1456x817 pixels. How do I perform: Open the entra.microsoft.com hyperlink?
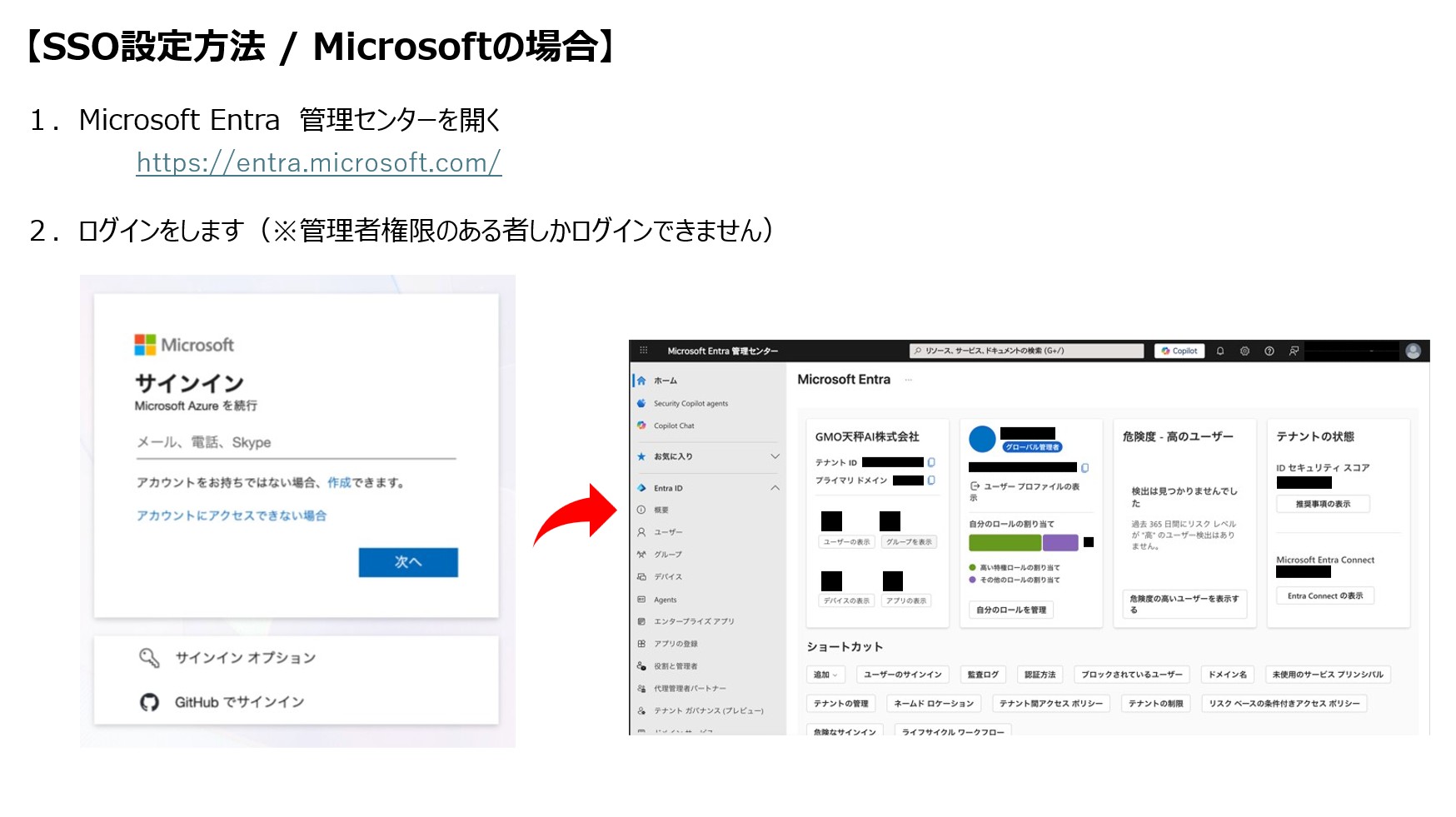(x=319, y=162)
